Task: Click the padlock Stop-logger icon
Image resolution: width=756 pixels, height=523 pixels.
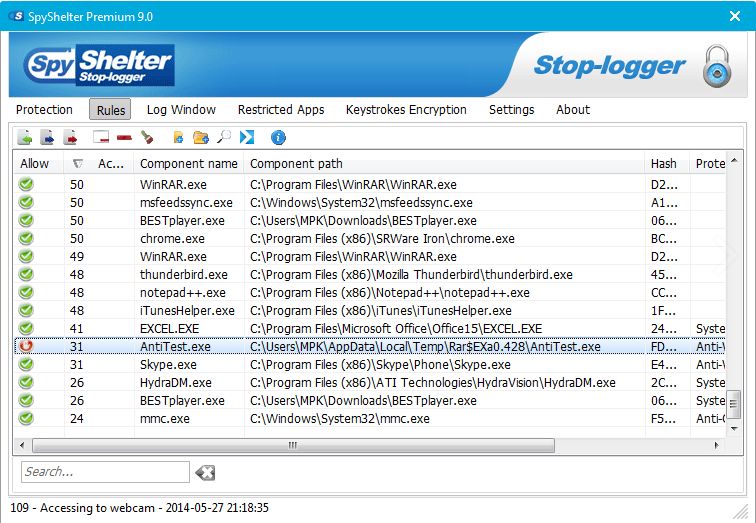Action: [716, 66]
